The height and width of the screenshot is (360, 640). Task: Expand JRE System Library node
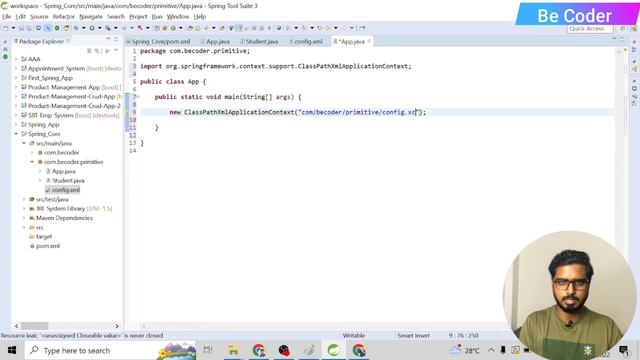click(24, 209)
